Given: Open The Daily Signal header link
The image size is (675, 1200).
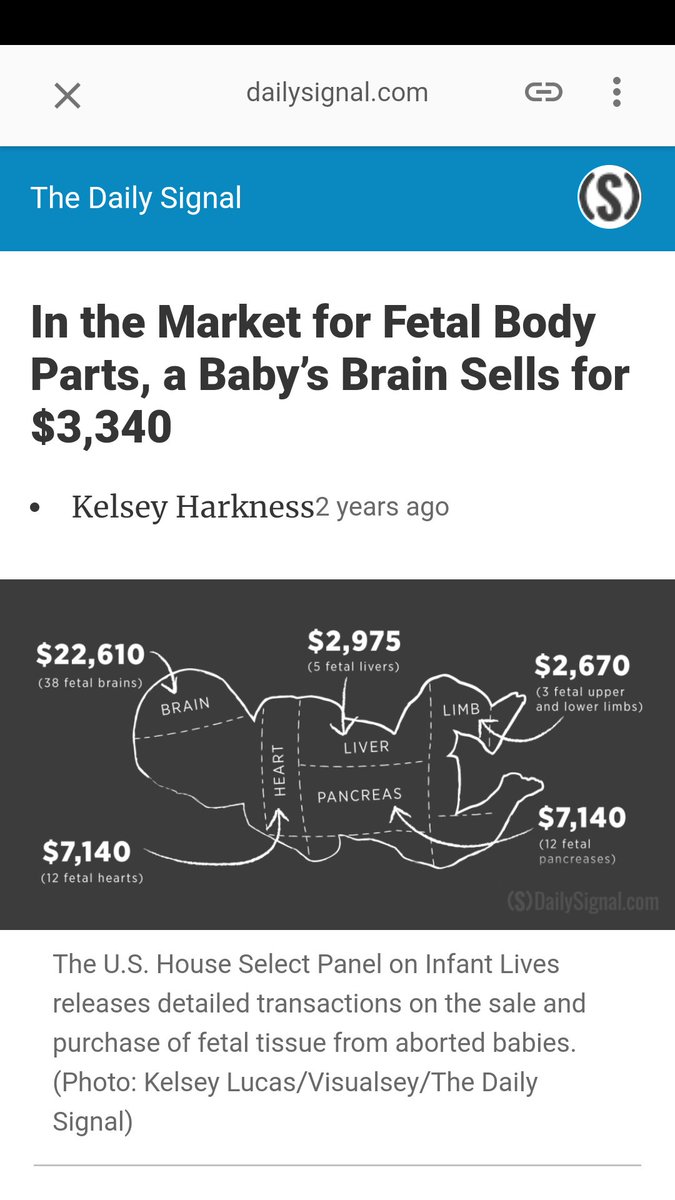Looking at the screenshot, I should [136, 198].
